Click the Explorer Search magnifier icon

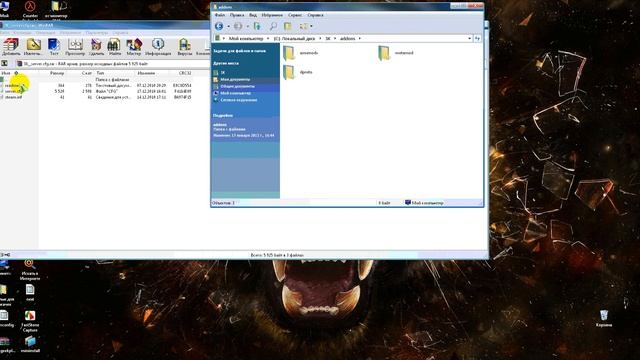273,26
